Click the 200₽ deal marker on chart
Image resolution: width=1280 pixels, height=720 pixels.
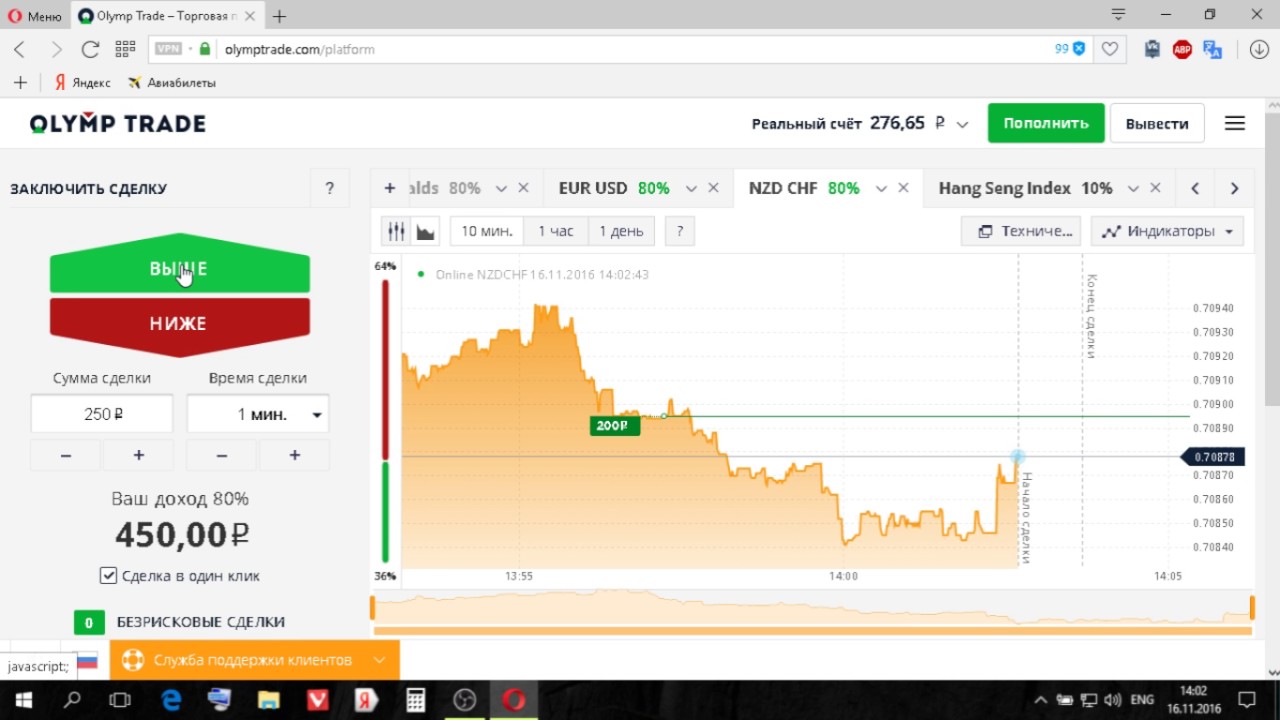click(615, 425)
